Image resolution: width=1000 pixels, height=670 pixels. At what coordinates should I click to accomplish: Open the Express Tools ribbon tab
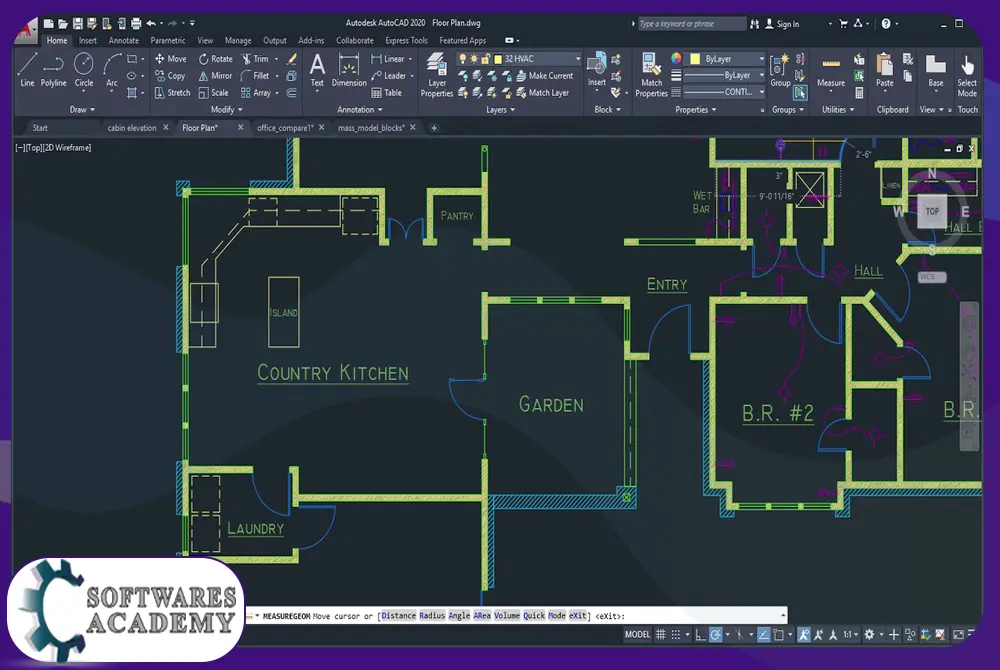point(406,40)
